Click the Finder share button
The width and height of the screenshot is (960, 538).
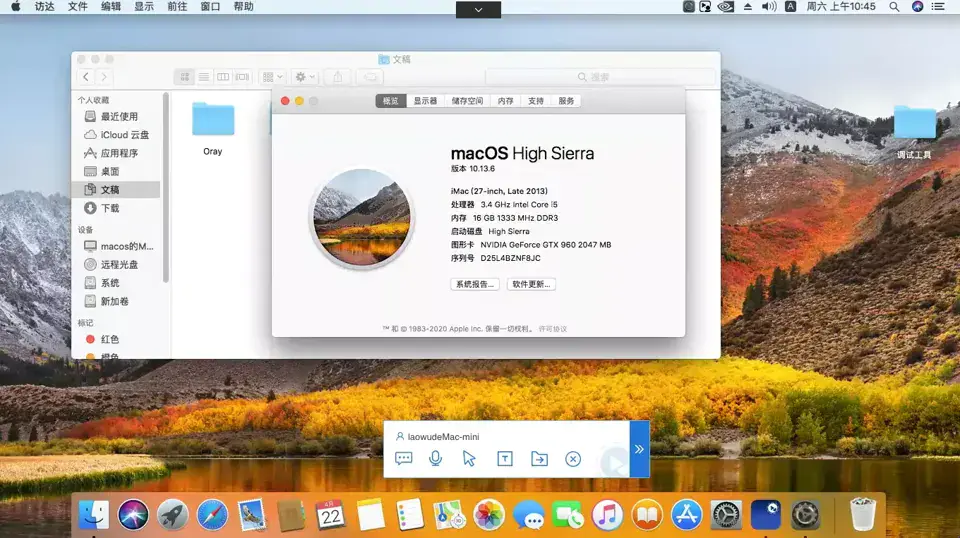pyautogui.click(x=337, y=77)
